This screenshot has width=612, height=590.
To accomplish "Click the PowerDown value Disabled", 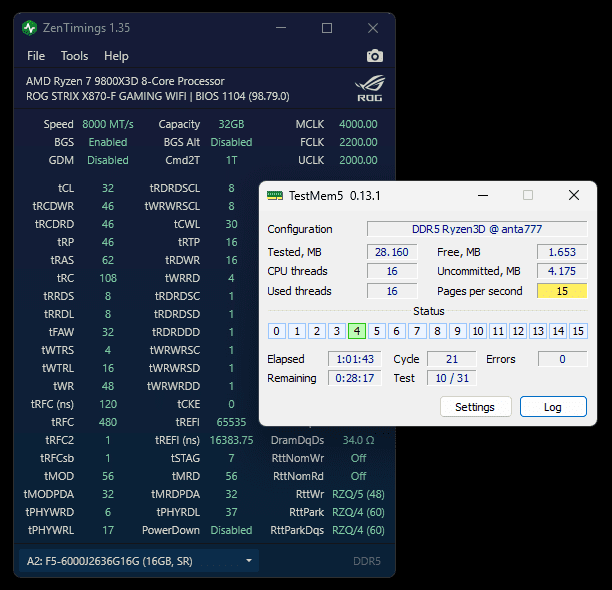I will click(231, 530).
